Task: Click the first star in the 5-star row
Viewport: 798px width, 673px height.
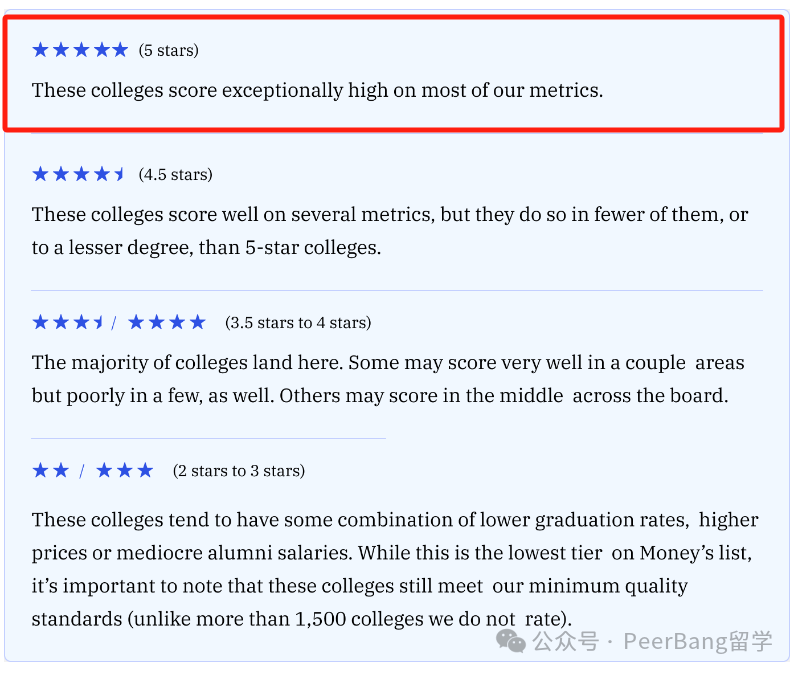Action: tap(40, 50)
